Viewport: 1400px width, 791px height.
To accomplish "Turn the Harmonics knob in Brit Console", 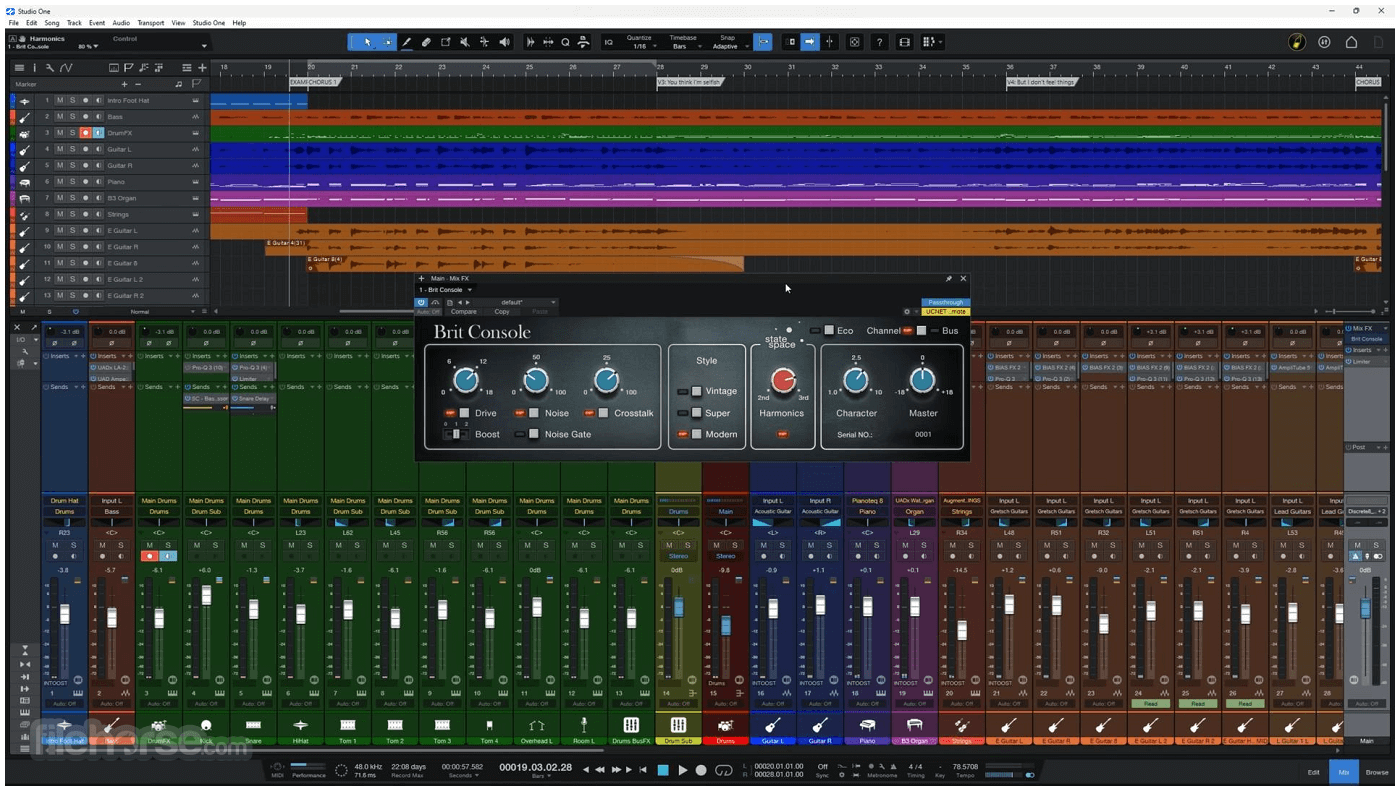I will pos(783,380).
